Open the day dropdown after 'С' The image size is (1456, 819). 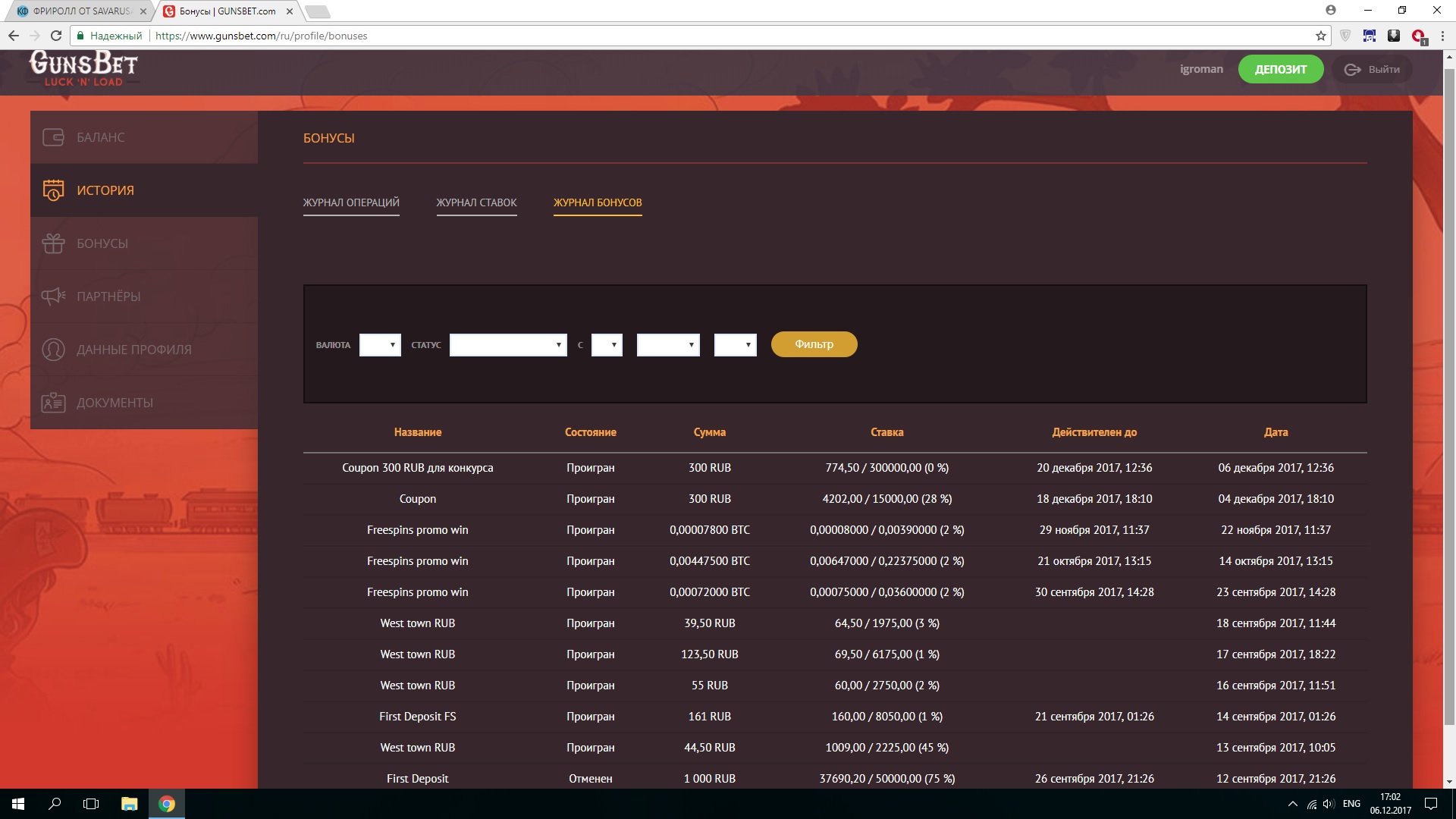click(x=607, y=345)
